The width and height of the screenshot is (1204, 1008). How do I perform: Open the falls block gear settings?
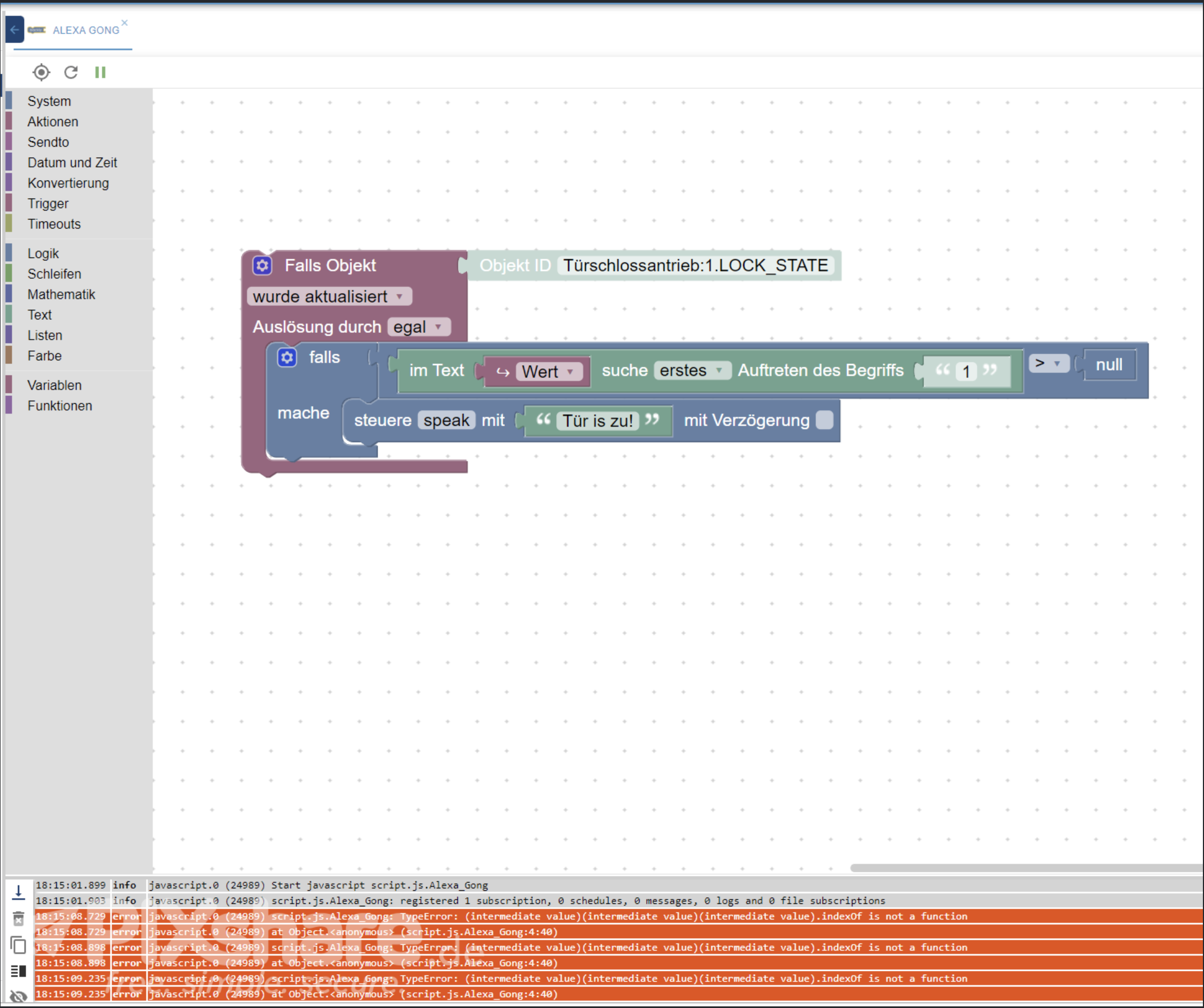[x=287, y=358]
